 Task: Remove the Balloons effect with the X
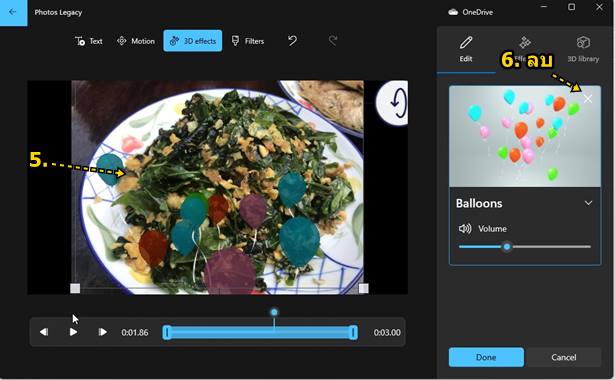coord(588,99)
